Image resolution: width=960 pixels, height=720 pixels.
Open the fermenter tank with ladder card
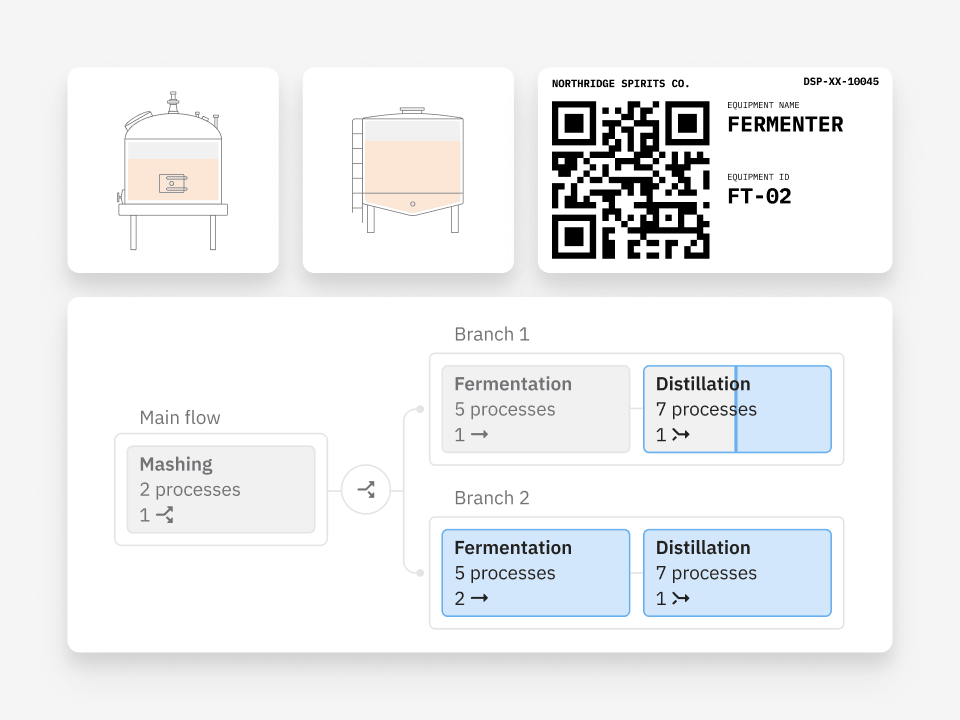pos(408,170)
